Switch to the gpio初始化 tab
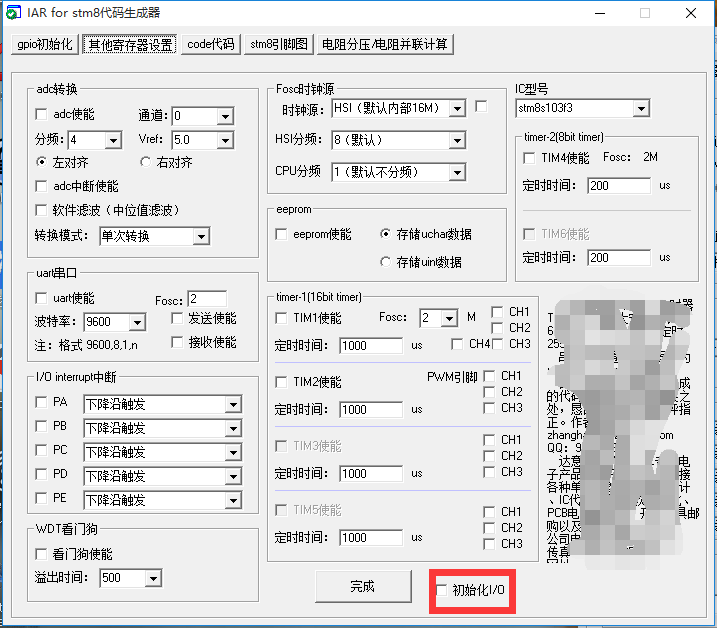The width and height of the screenshot is (717, 628). coord(45,44)
